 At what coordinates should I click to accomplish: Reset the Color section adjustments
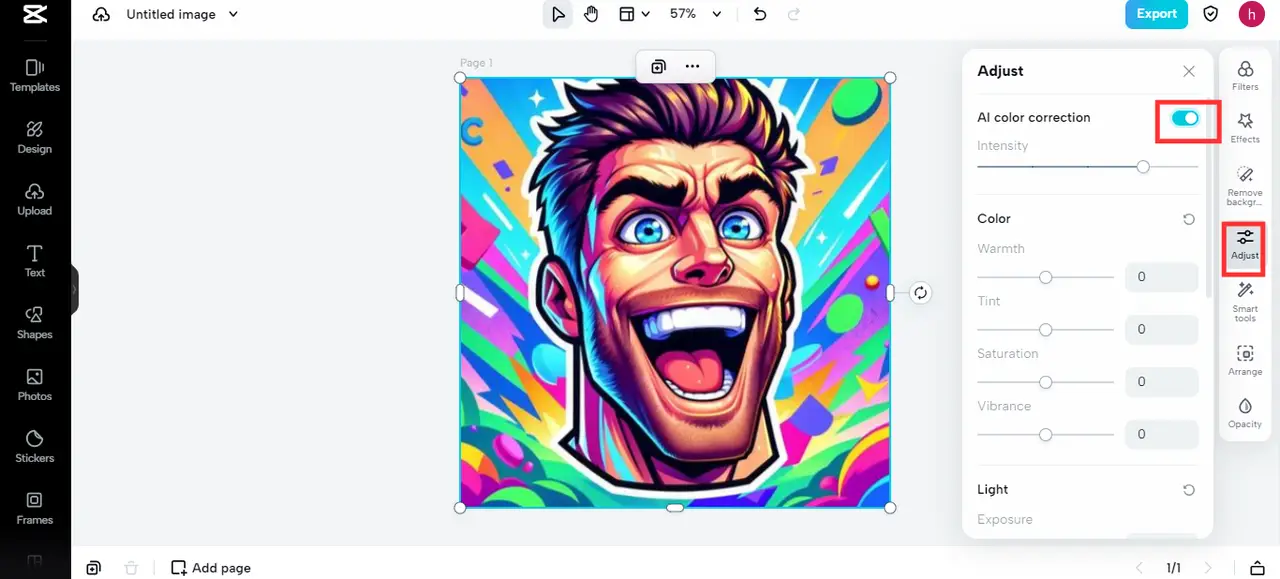coord(1189,219)
